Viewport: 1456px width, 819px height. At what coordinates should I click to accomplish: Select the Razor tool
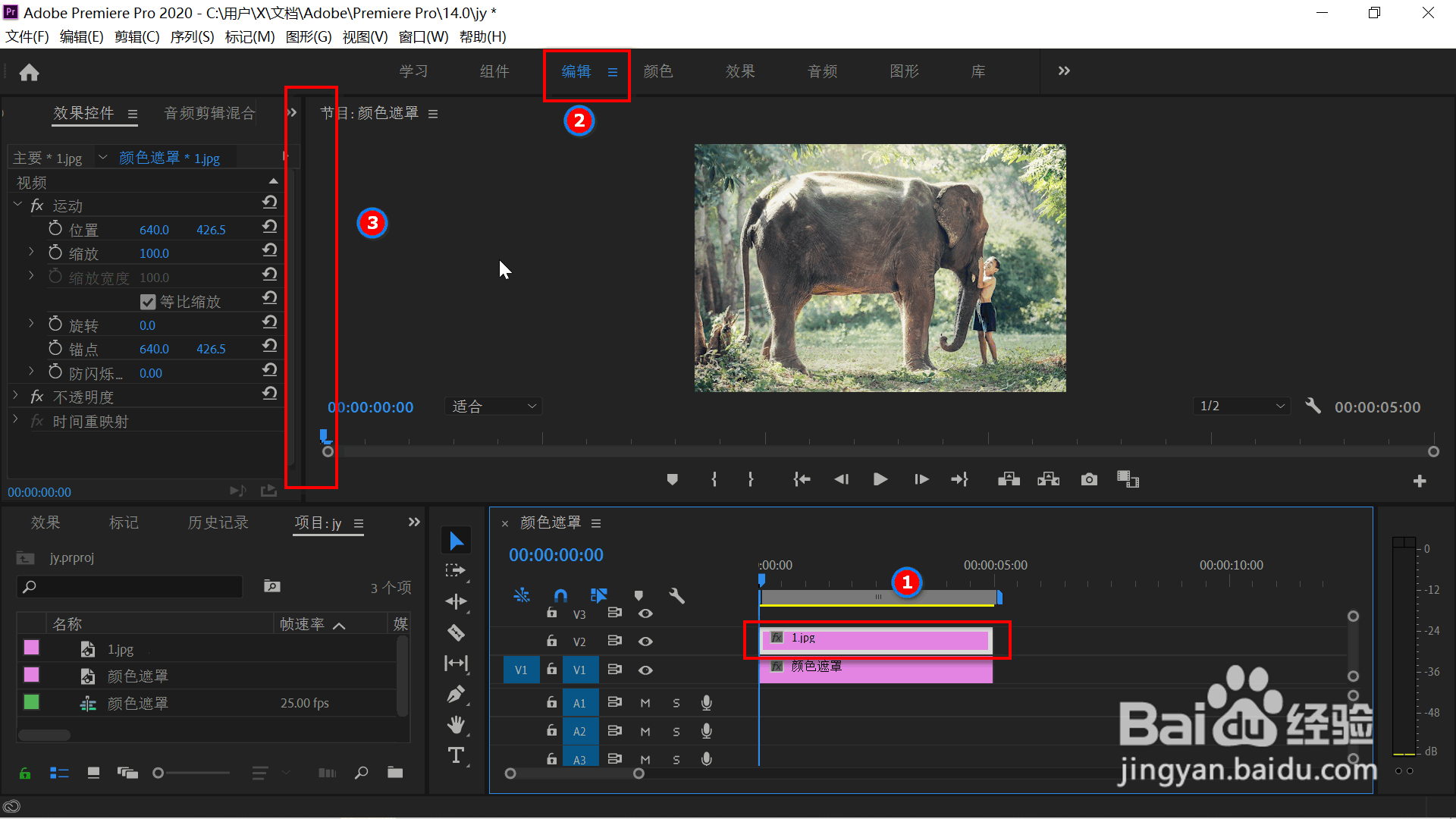[x=456, y=632]
